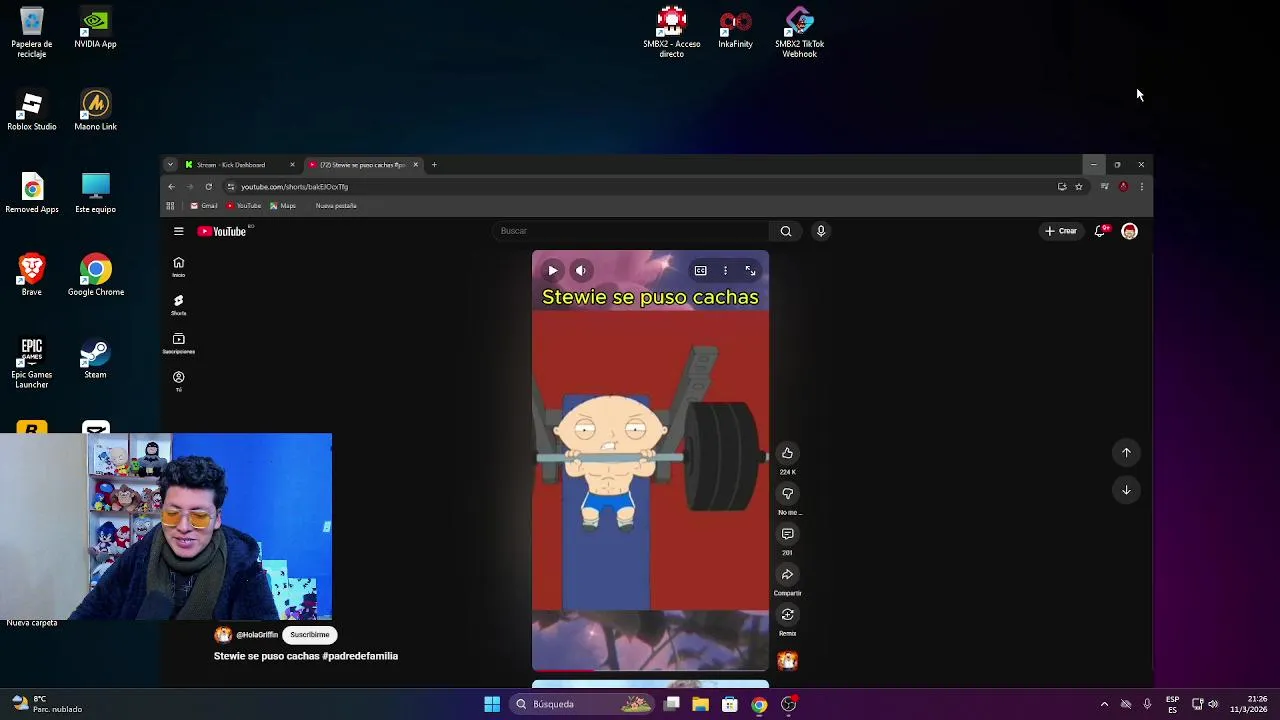Image resolution: width=1280 pixels, height=720 pixels.
Task: Open the Gmail bookmark
Action: [x=204, y=206]
